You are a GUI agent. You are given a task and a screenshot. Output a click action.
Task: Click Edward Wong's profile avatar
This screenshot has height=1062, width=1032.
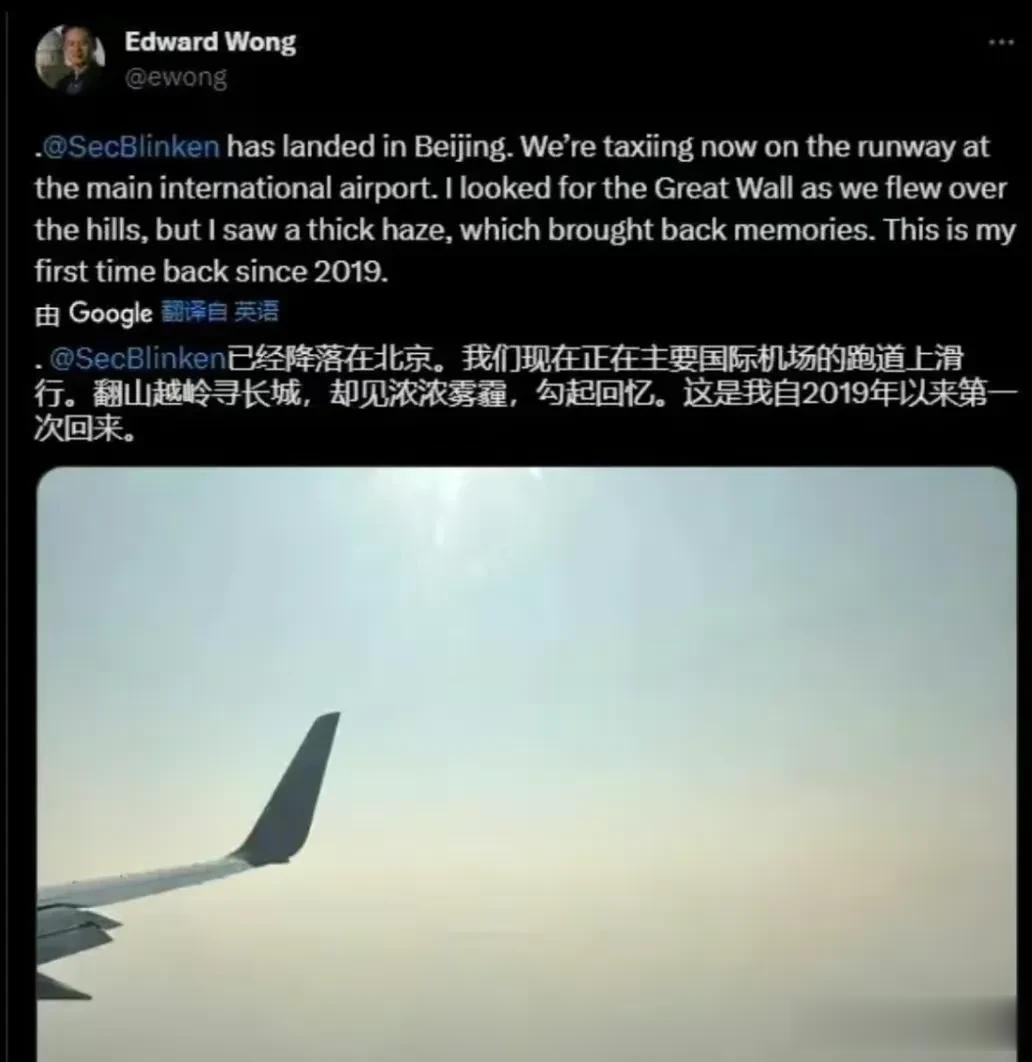[70, 59]
